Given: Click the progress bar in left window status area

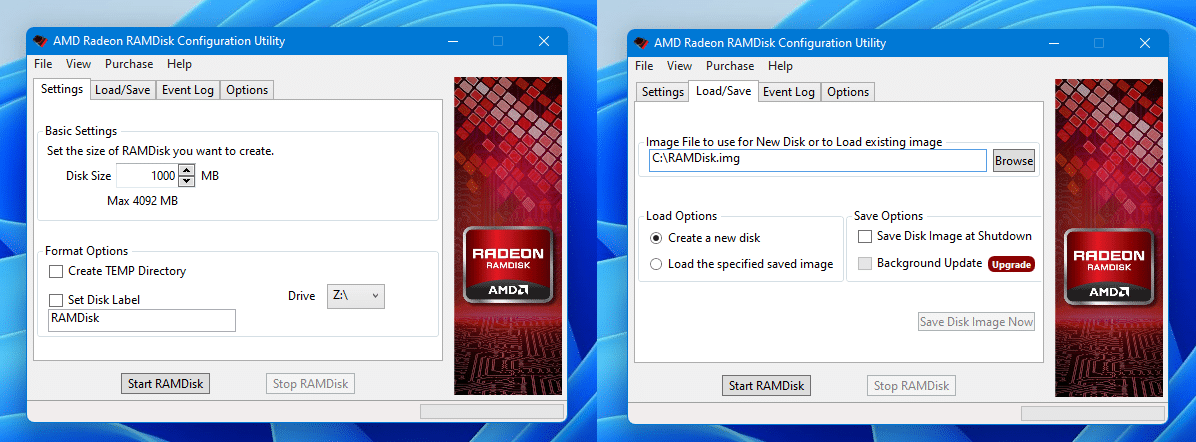Looking at the screenshot, I should (492, 411).
